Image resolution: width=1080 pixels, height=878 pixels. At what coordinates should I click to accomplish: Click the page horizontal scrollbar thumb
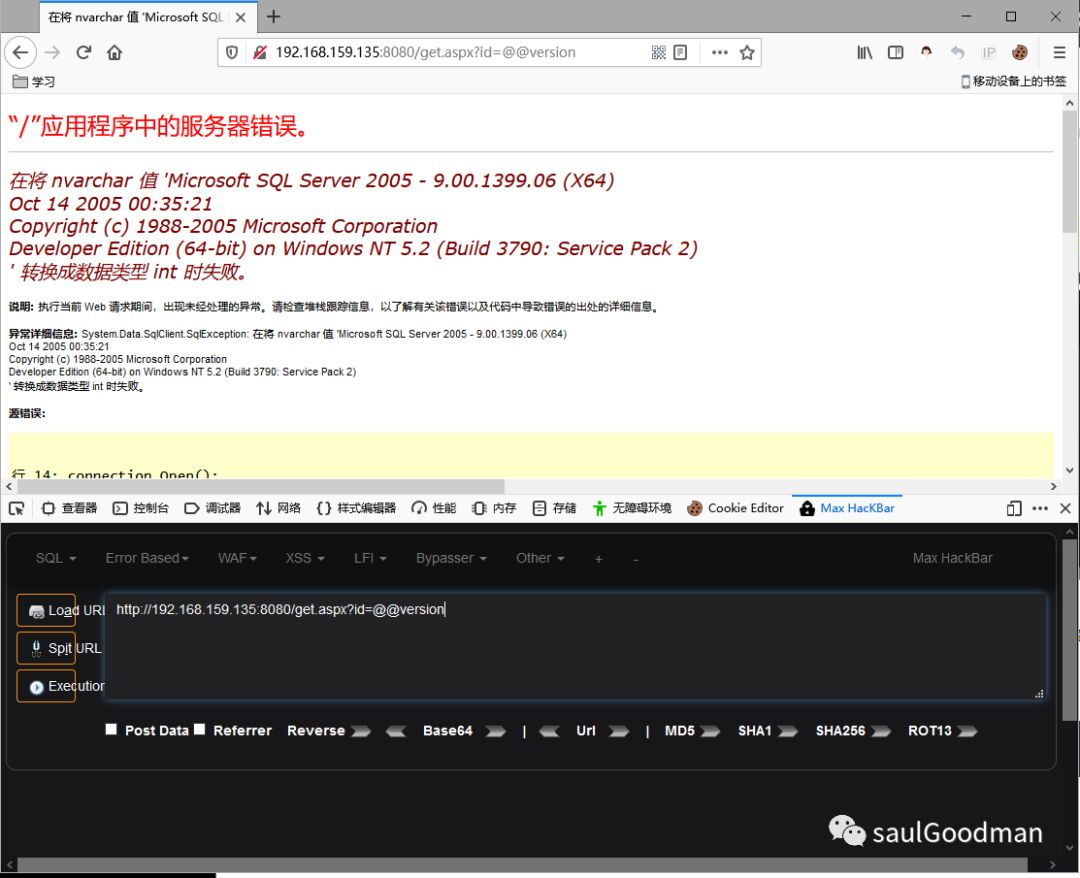pos(260,486)
